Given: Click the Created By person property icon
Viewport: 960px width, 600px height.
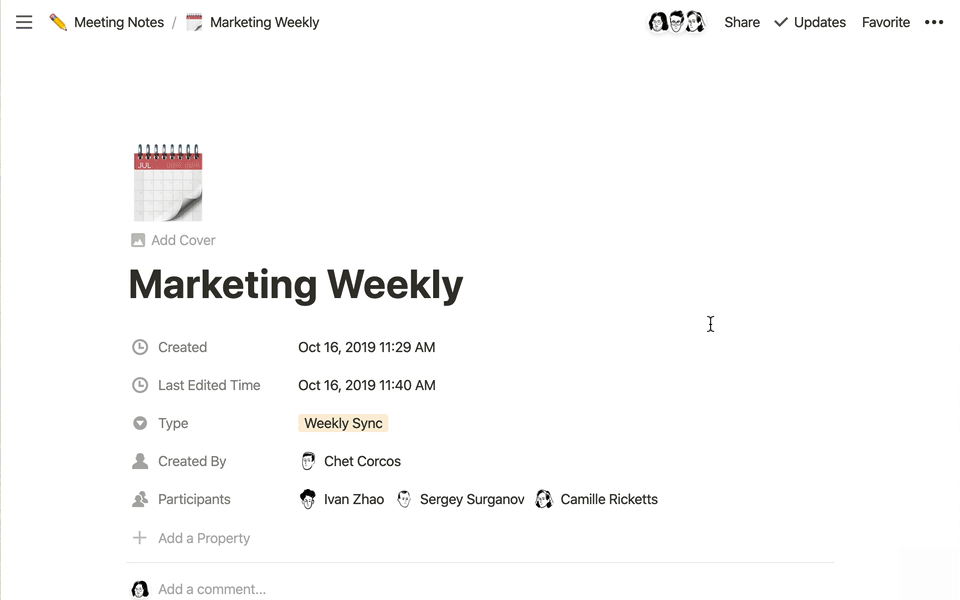Looking at the screenshot, I should click(140, 461).
